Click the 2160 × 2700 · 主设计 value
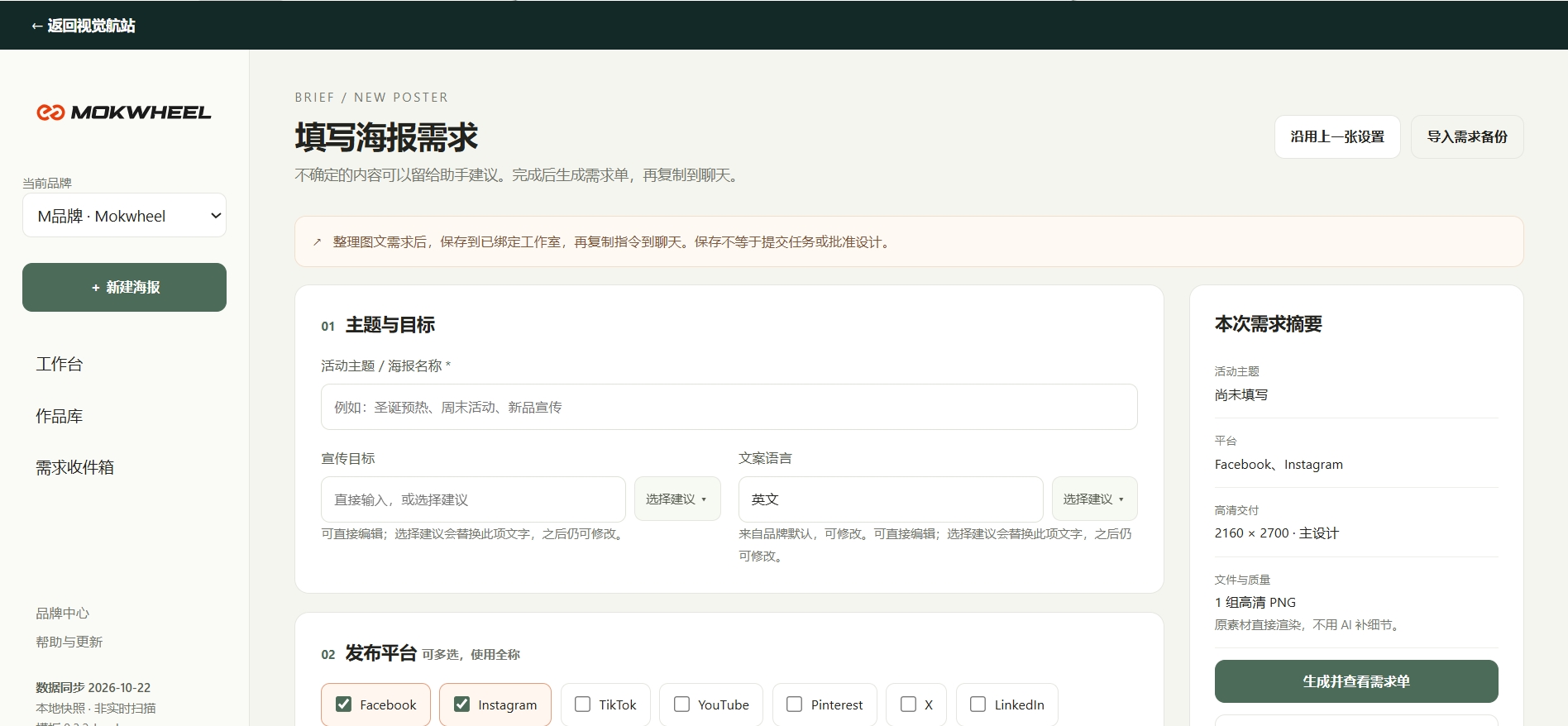 tap(1276, 533)
